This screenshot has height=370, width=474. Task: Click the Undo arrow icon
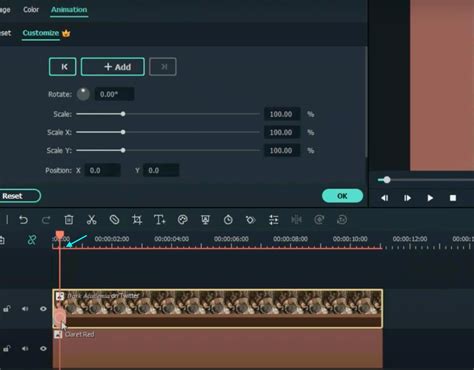[x=23, y=220]
